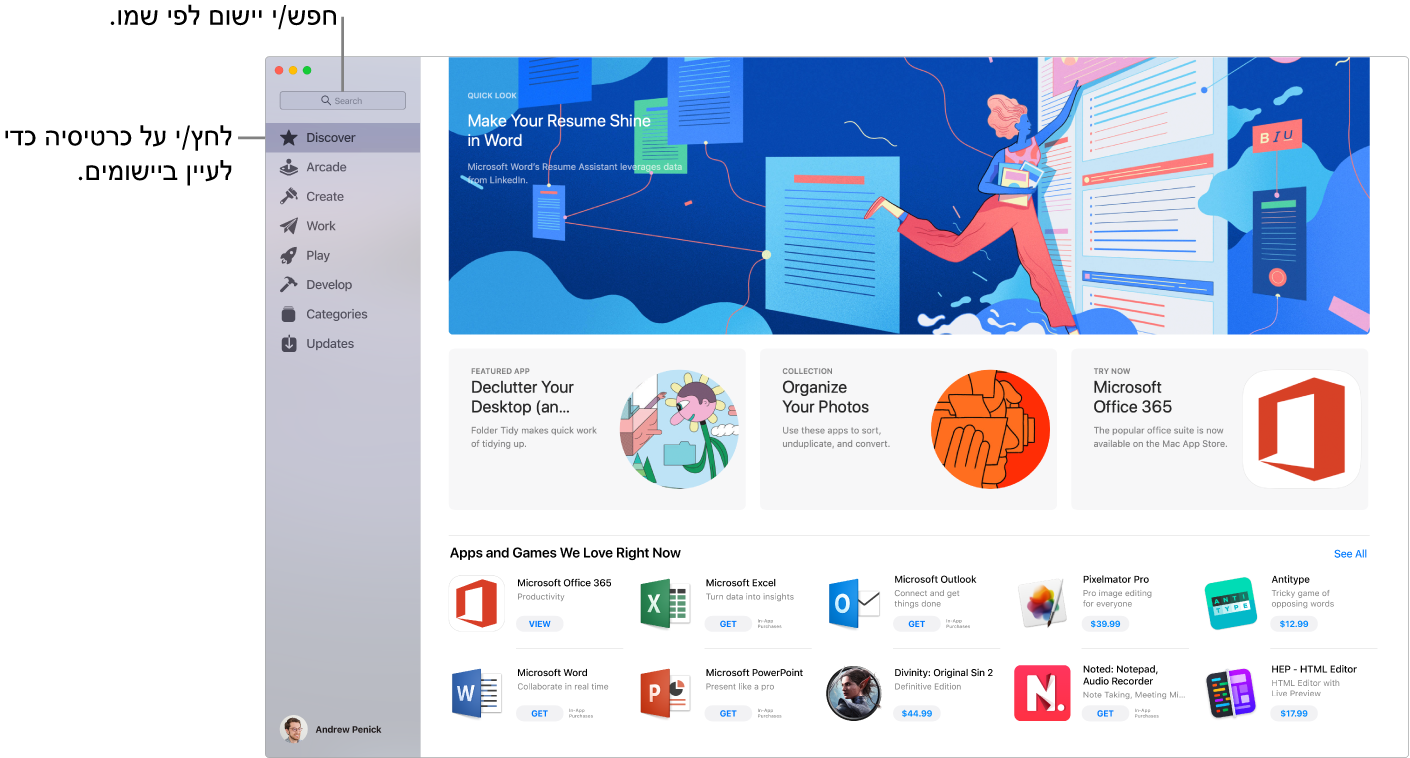Click the Microsoft Excel app title
The height and width of the screenshot is (758, 1410).
pos(741,583)
